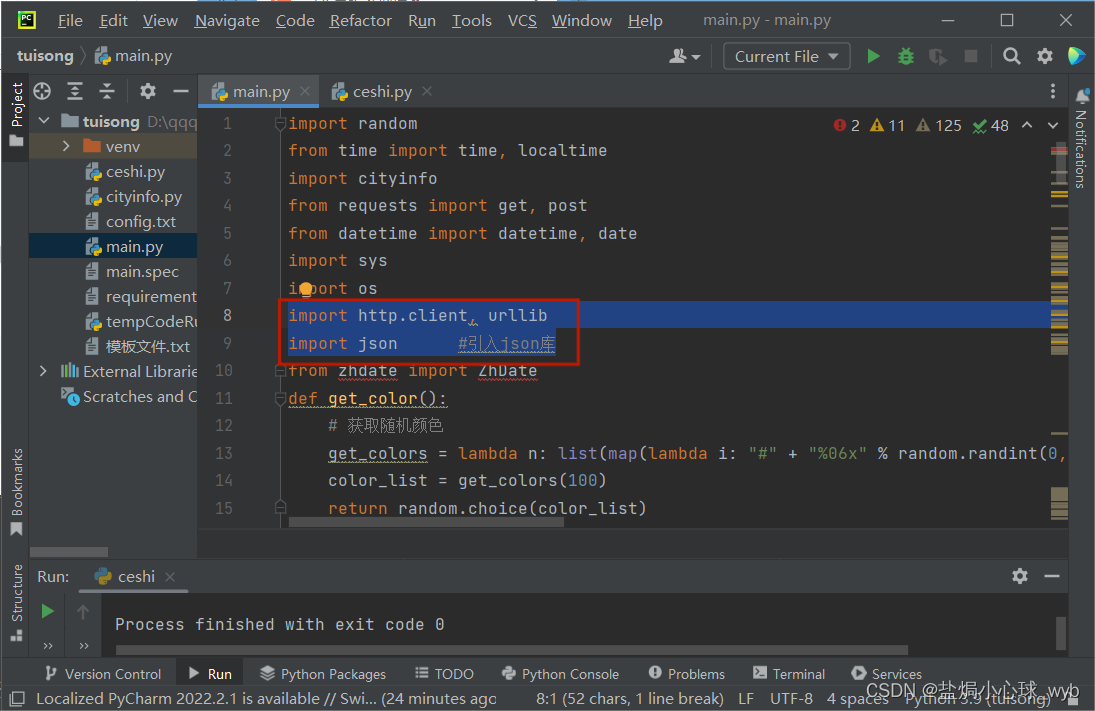Click the tuisong breadcrumb in navigation bar

[x=45, y=56]
